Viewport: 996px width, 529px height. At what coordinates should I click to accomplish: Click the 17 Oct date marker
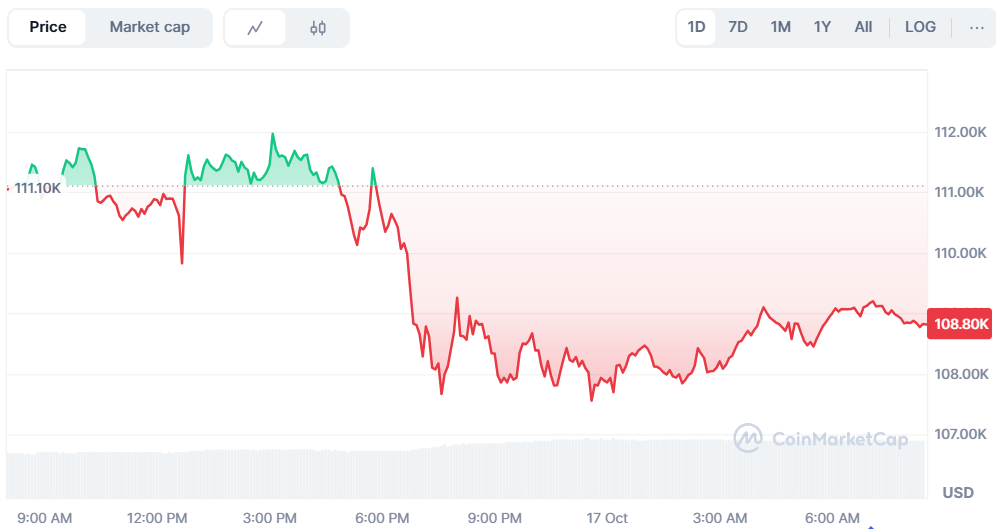(608, 518)
